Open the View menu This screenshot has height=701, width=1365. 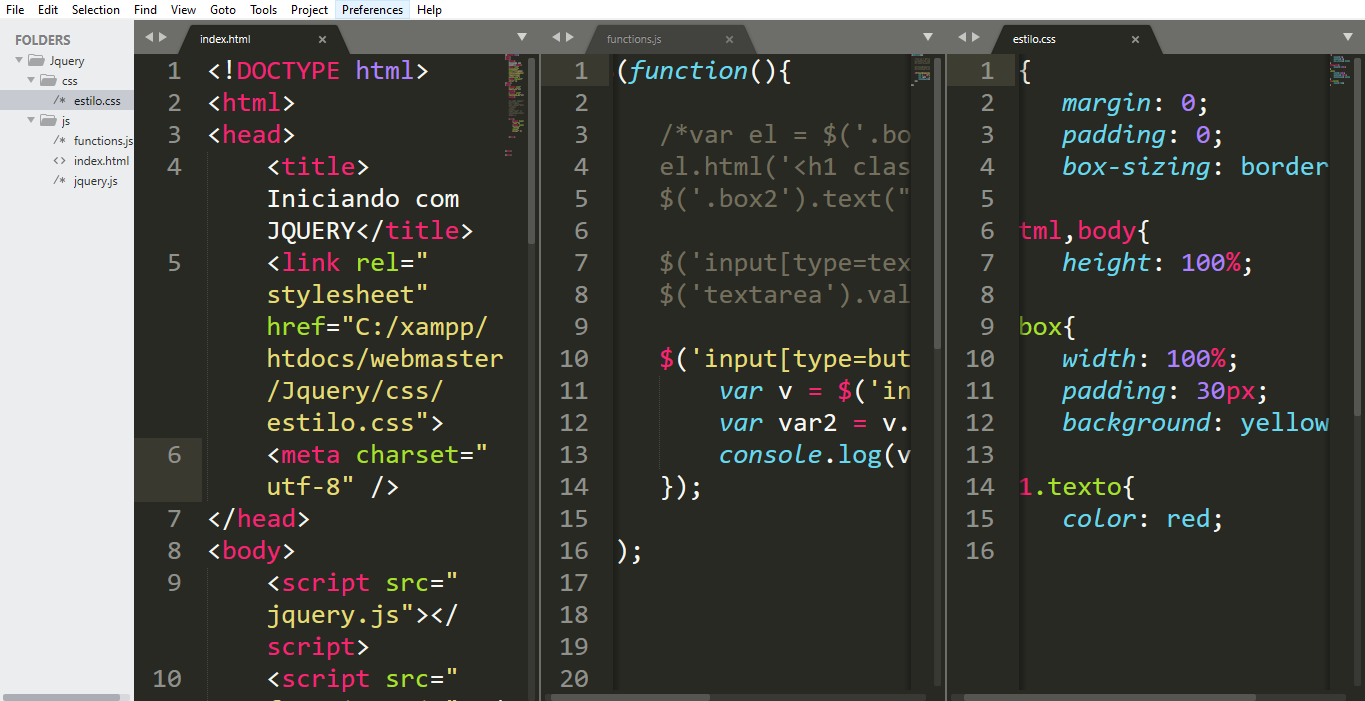click(183, 10)
